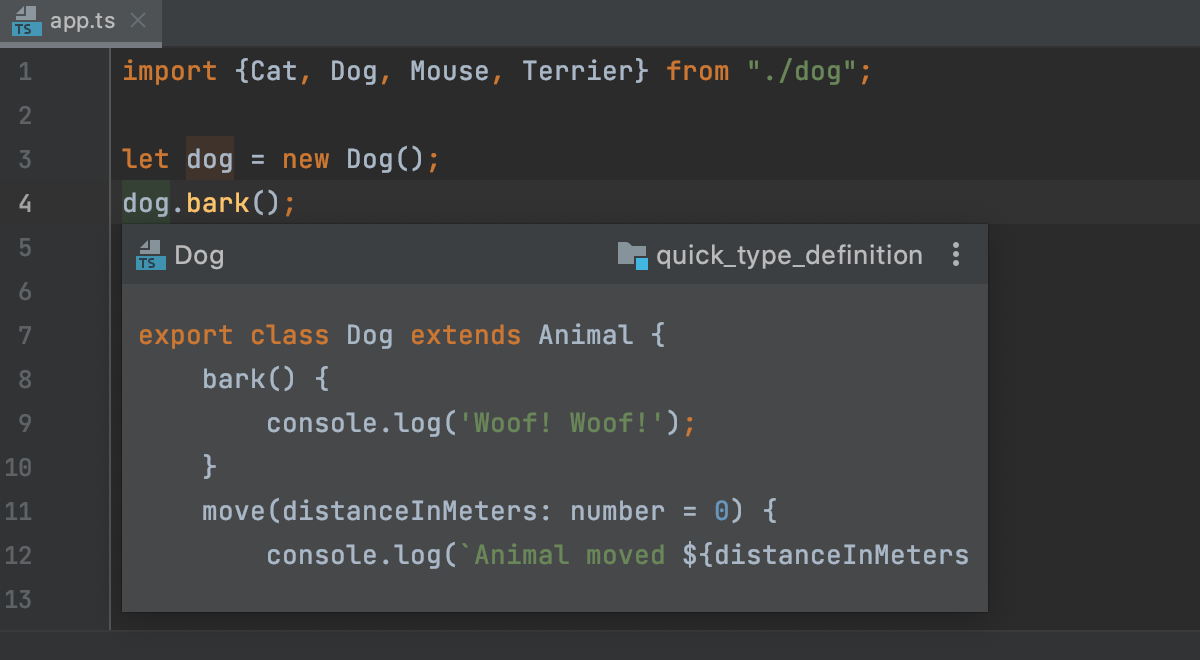Open the three-dot options menu in the popup

[x=956, y=255]
